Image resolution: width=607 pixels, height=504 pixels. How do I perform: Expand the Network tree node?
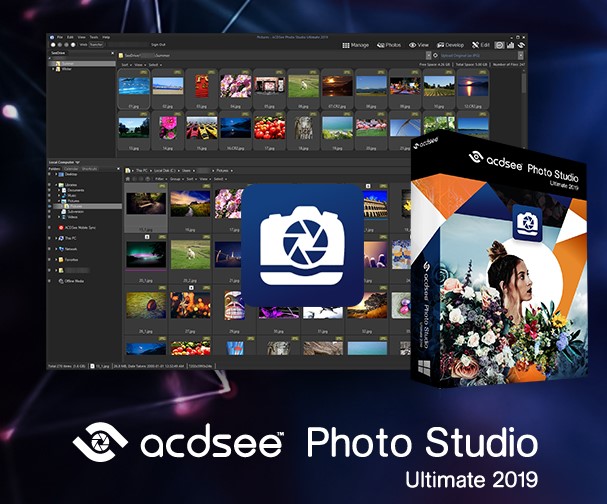tap(56, 249)
